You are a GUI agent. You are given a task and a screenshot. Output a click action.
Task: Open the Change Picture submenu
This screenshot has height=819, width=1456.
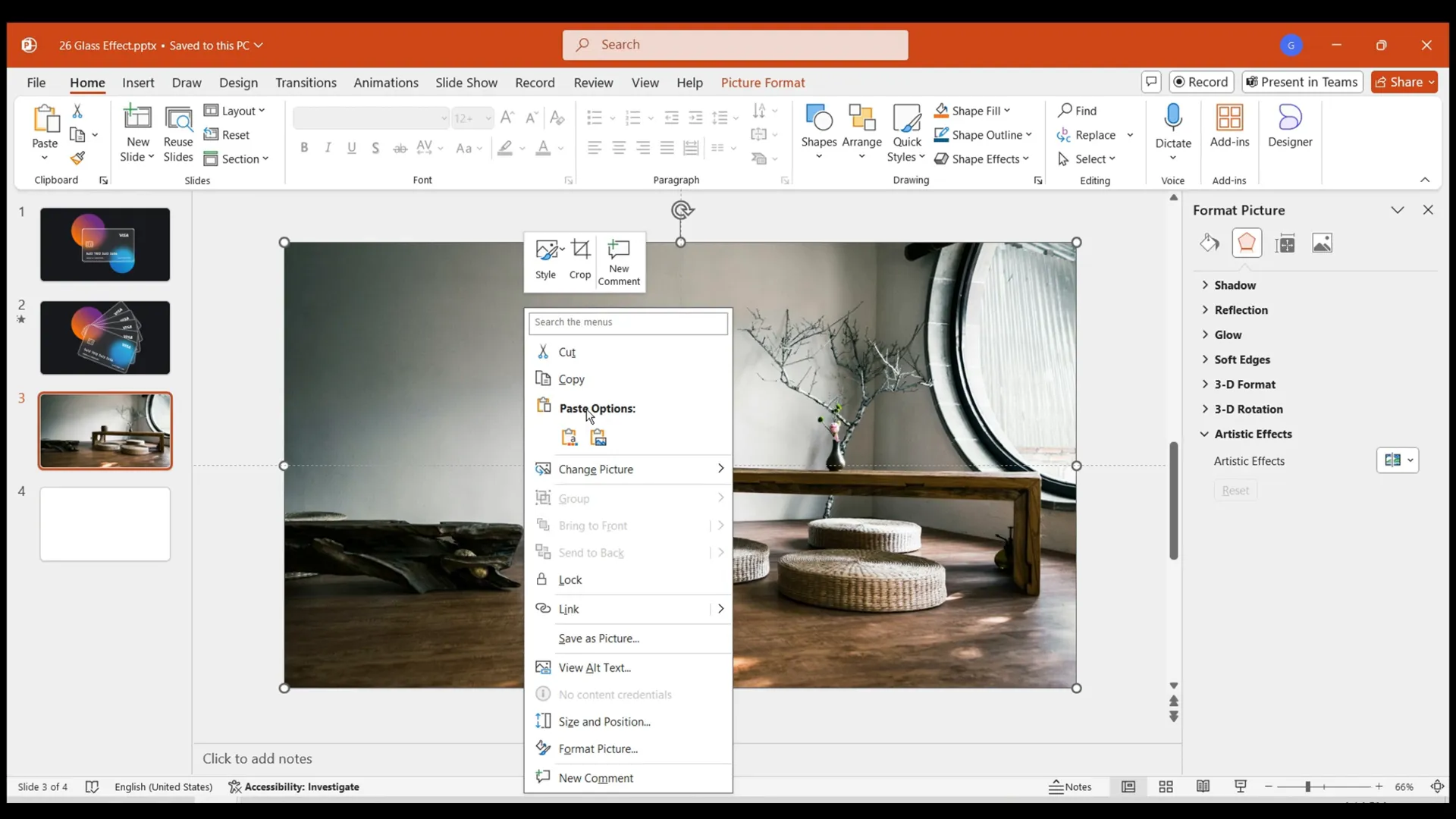[628, 469]
